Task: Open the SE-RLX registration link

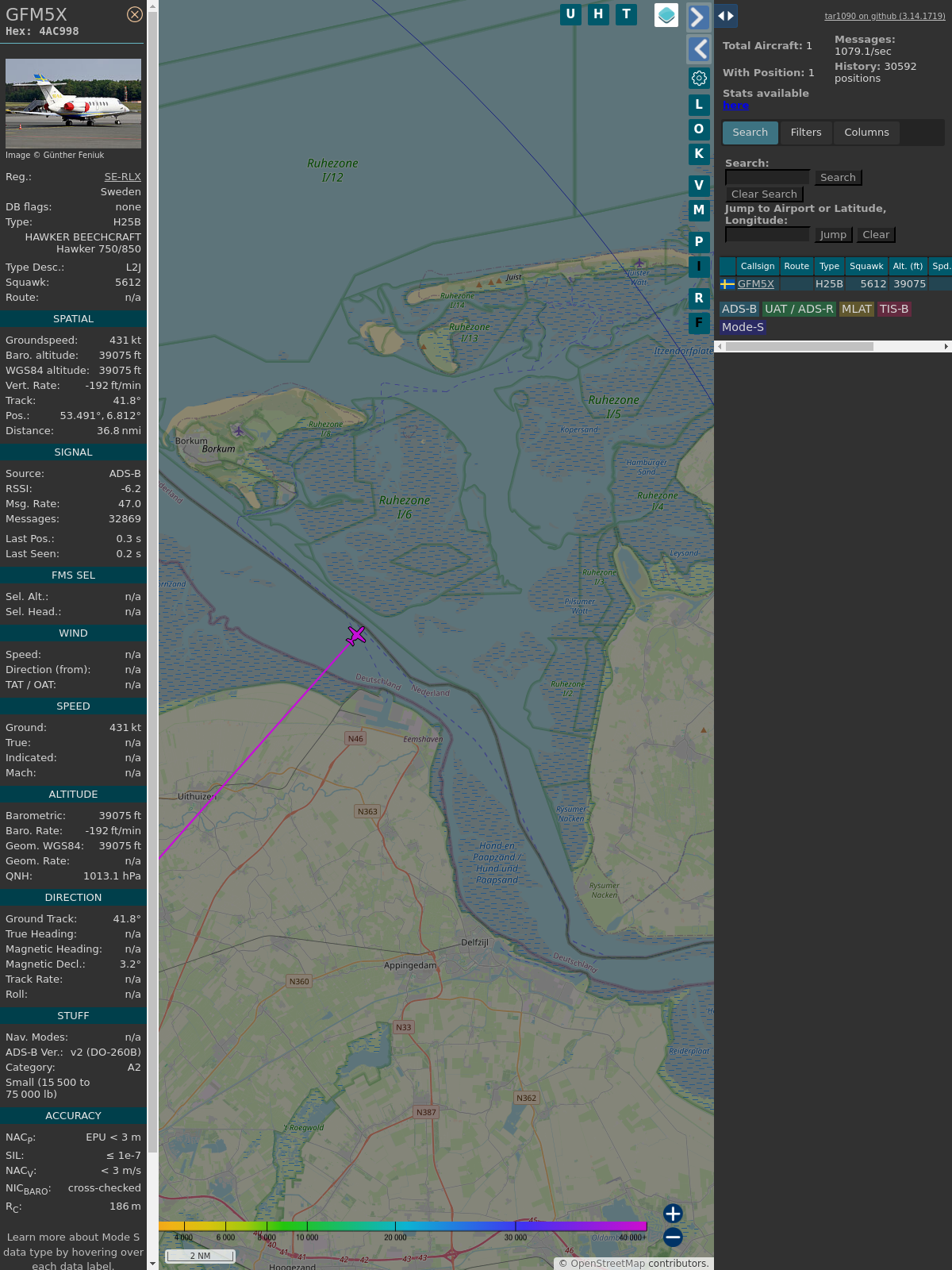Action: point(123,177)
